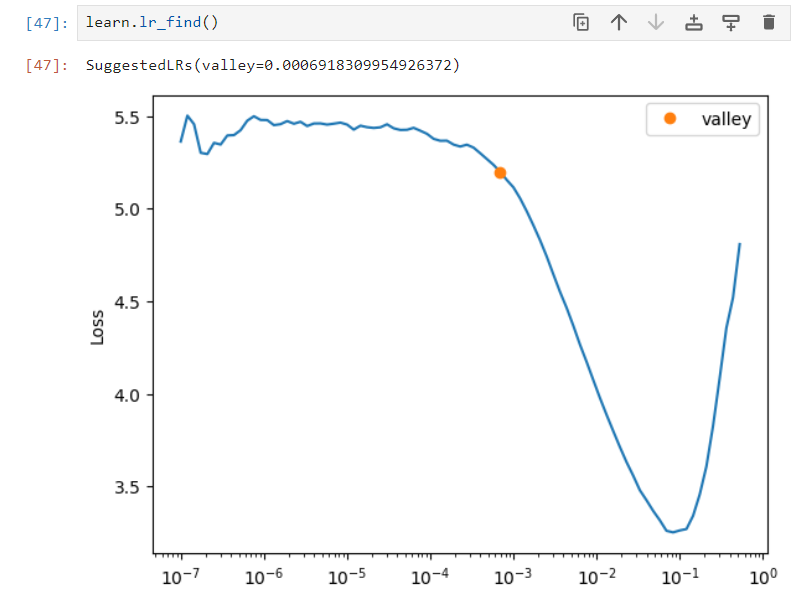This screenshot has height=594, width=801.
Task: Click the orange valley dot in the legend
Action: coord(669,119)
